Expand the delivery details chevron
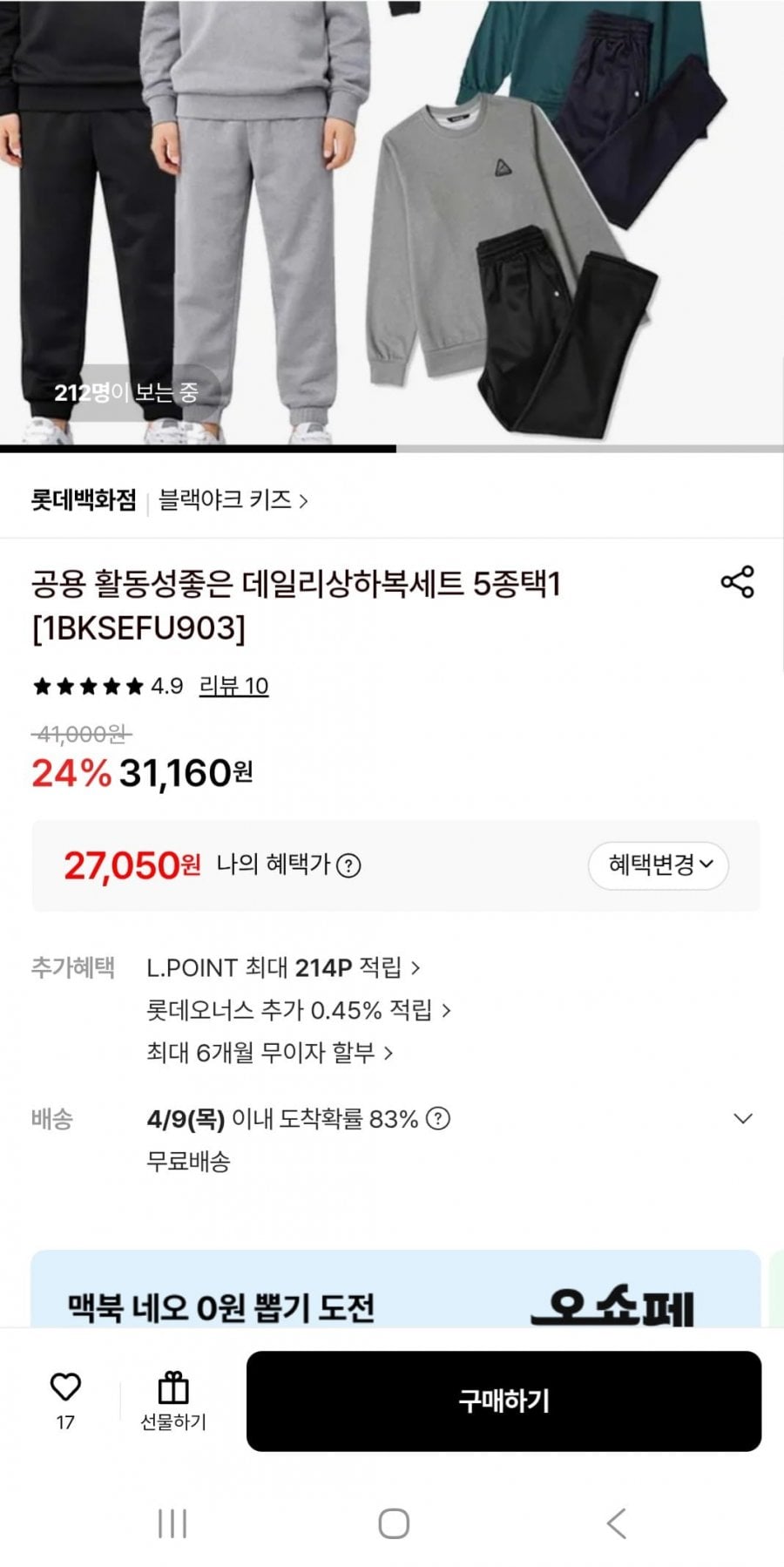Screen dimensions: 784x1567 (743, 1118)
